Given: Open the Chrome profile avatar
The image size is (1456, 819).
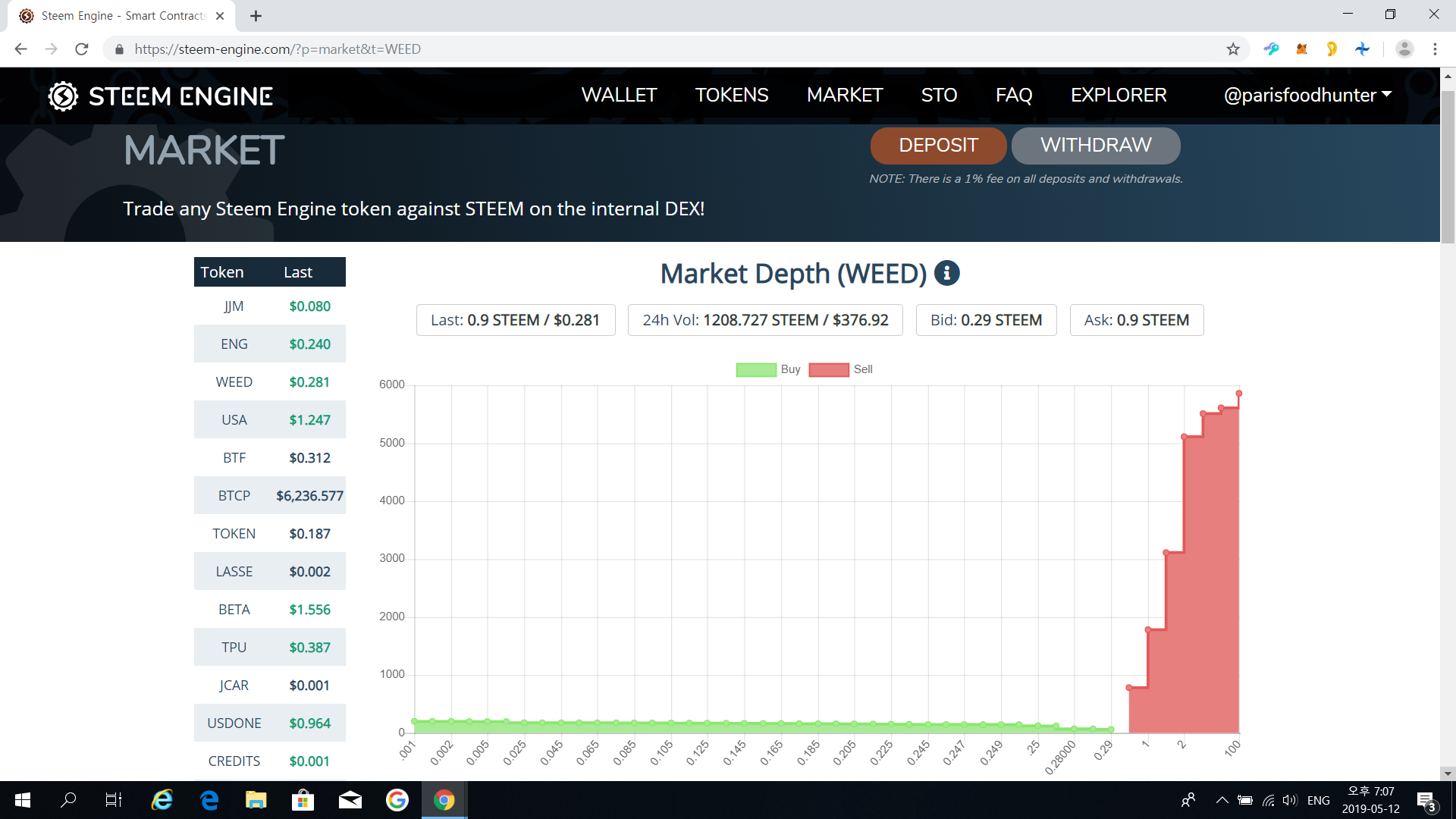Looking at the screenshot, I should pyautogui.click(x=1404, y=49).
